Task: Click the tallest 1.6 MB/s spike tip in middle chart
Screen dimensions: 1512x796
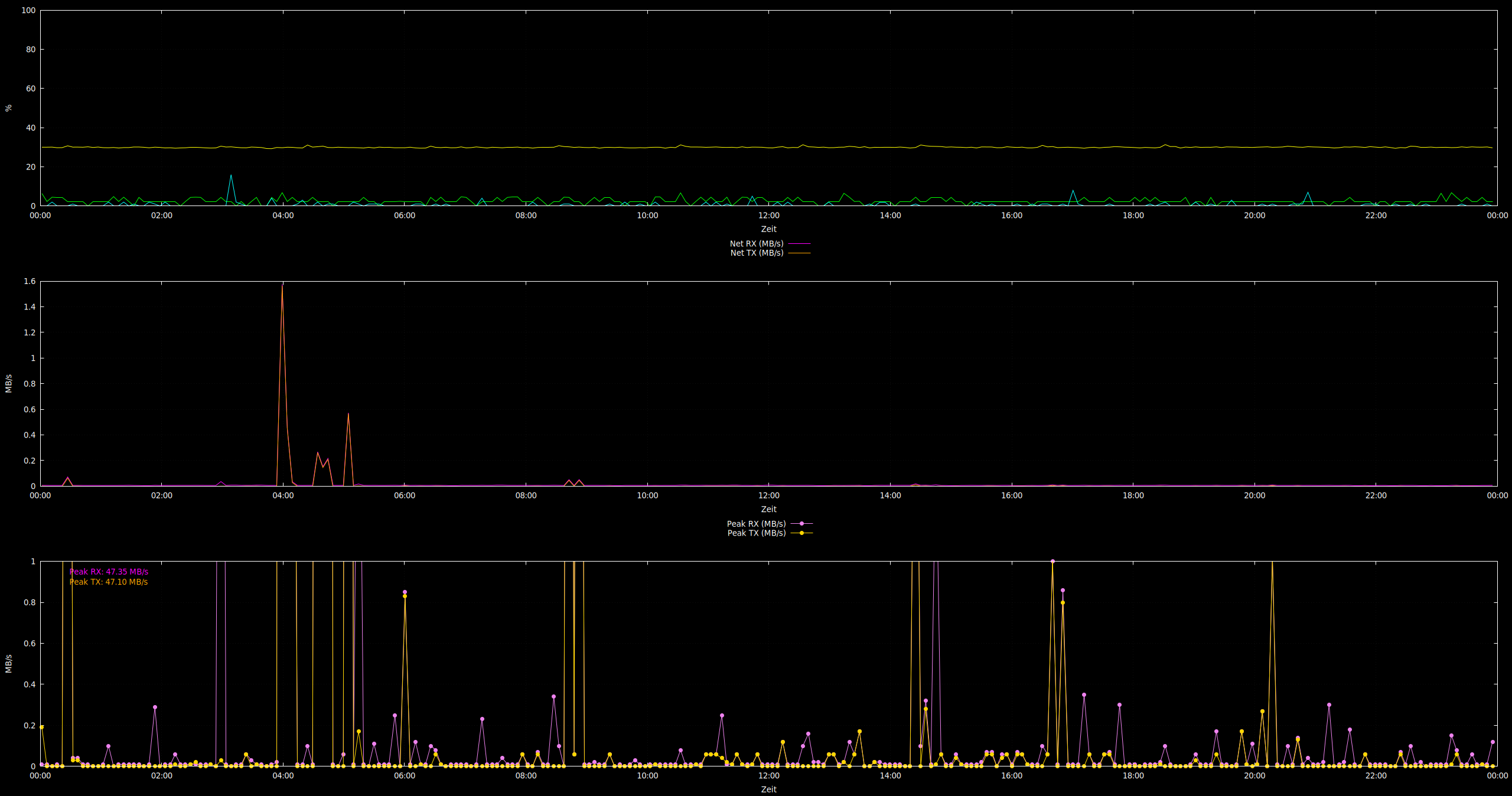Action: click(282, 286)
